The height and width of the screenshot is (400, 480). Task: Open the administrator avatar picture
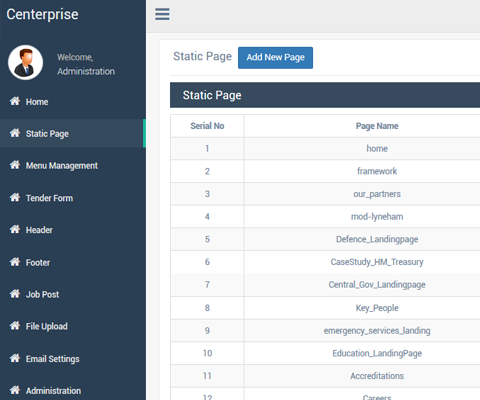pos(25,62)
